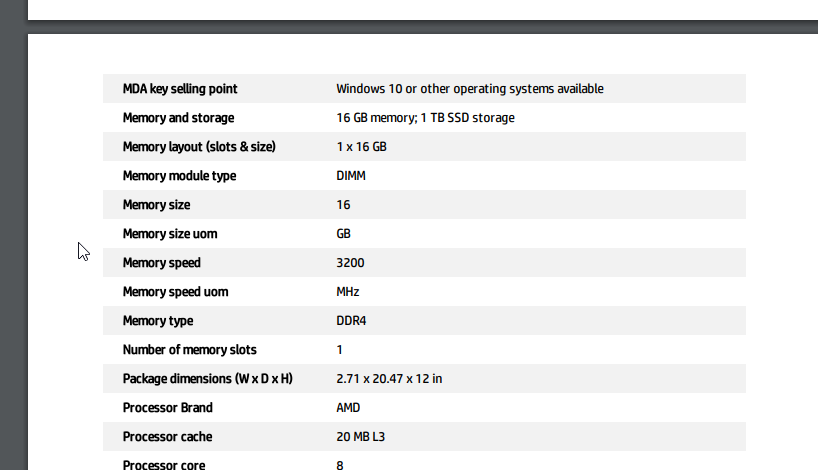This screenshot has width=818, height=470.
Task: Select the 'Memory size uom' label
Action: (x=170, y=234)
